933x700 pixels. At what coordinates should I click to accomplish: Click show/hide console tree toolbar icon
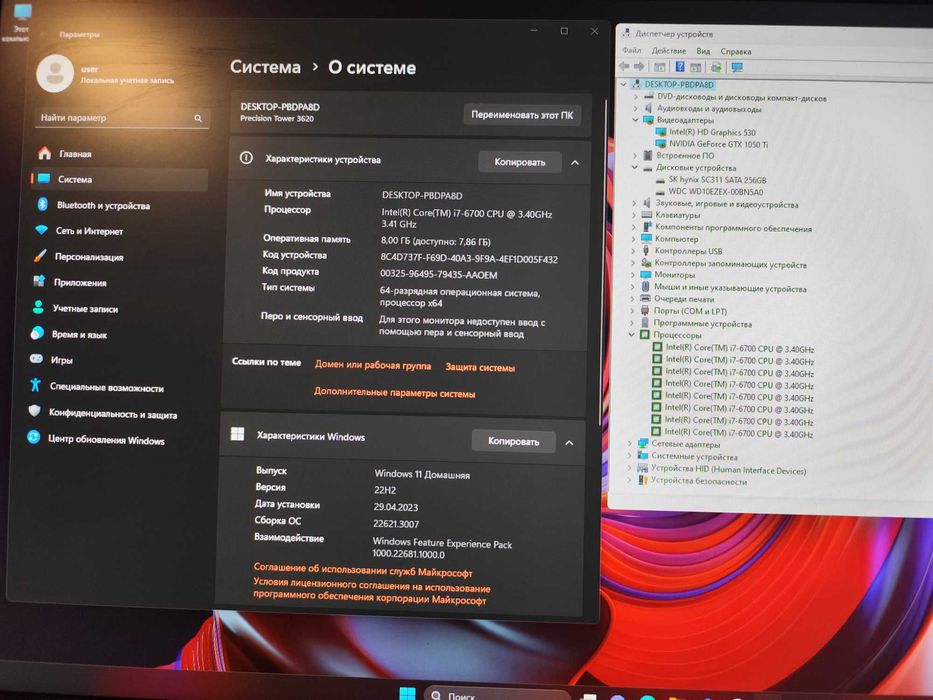659,67
